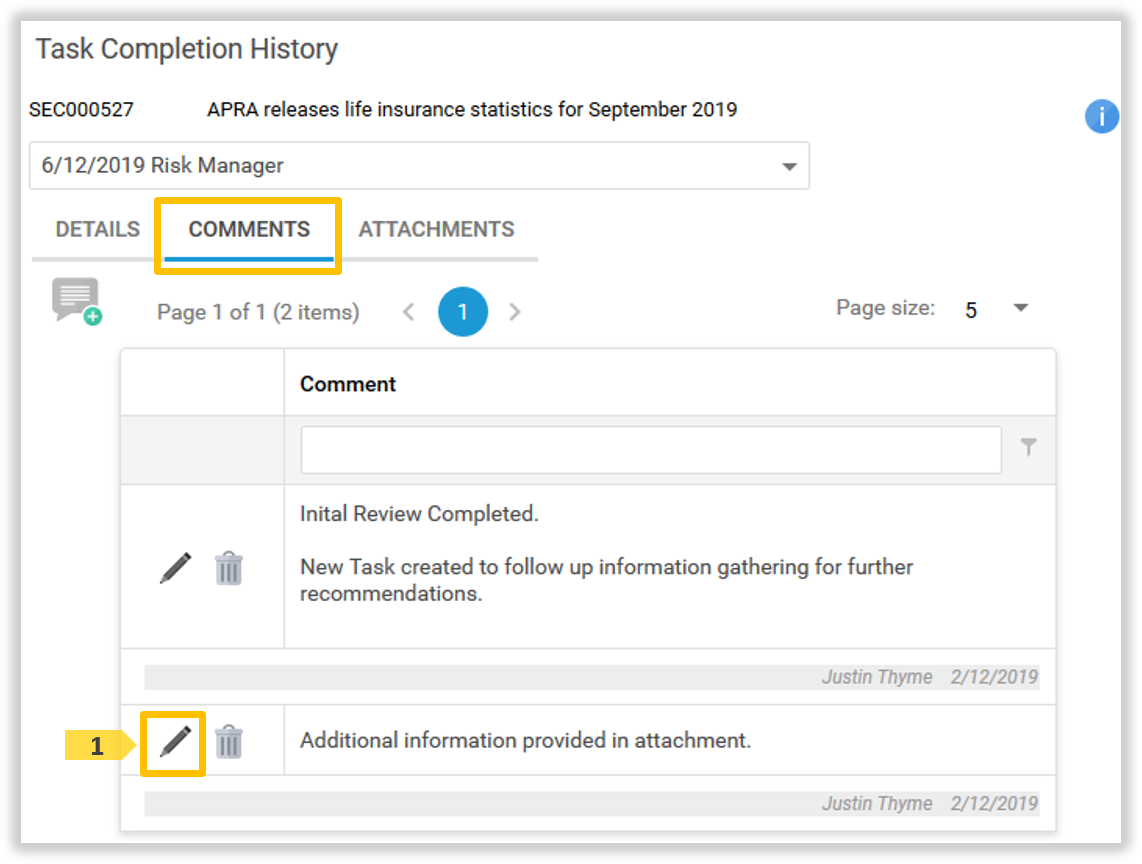Viewport: 1142px width, 864px height.
Task: Select the 'Additional information provided in attachment' row
Action: pos(525,741)
